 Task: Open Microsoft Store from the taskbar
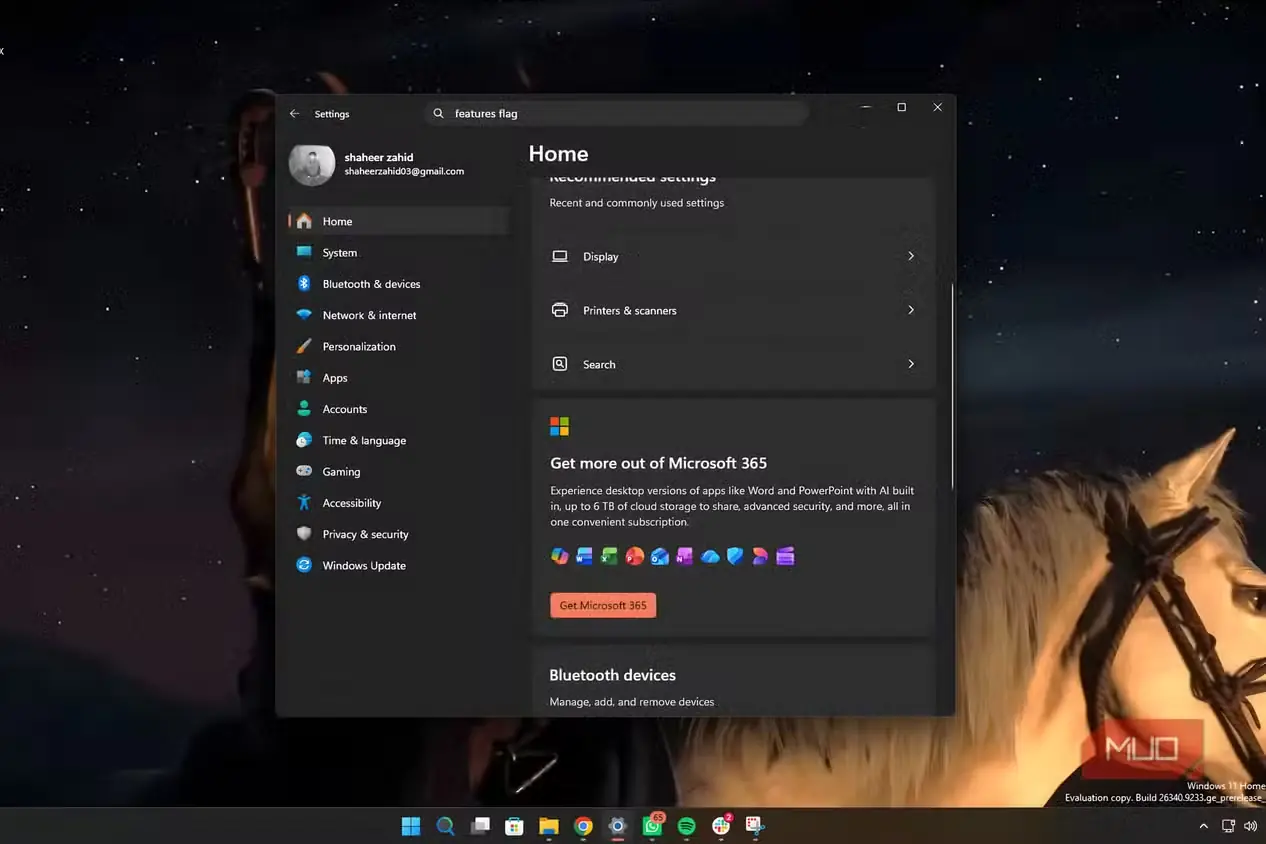514,826
